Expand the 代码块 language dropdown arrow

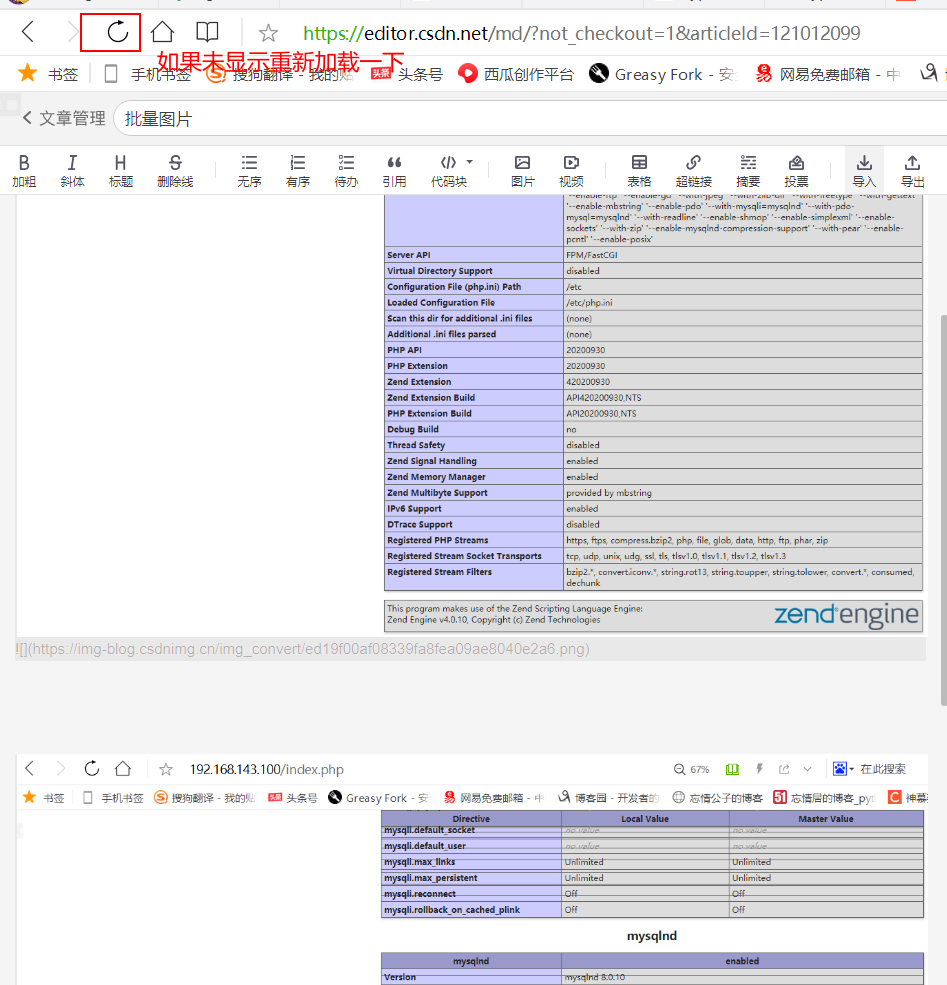[470, 162]
